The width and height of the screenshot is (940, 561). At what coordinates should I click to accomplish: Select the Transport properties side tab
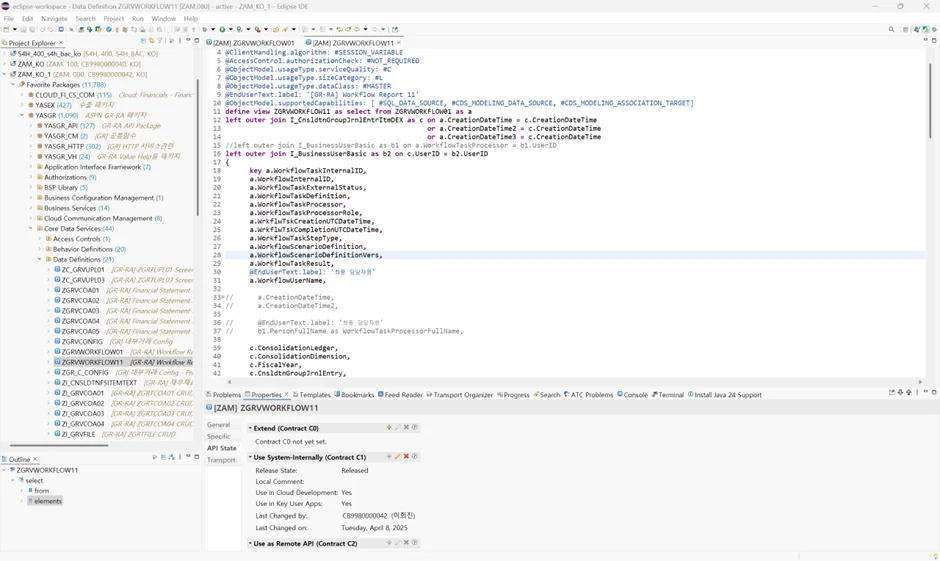(221, 460)
